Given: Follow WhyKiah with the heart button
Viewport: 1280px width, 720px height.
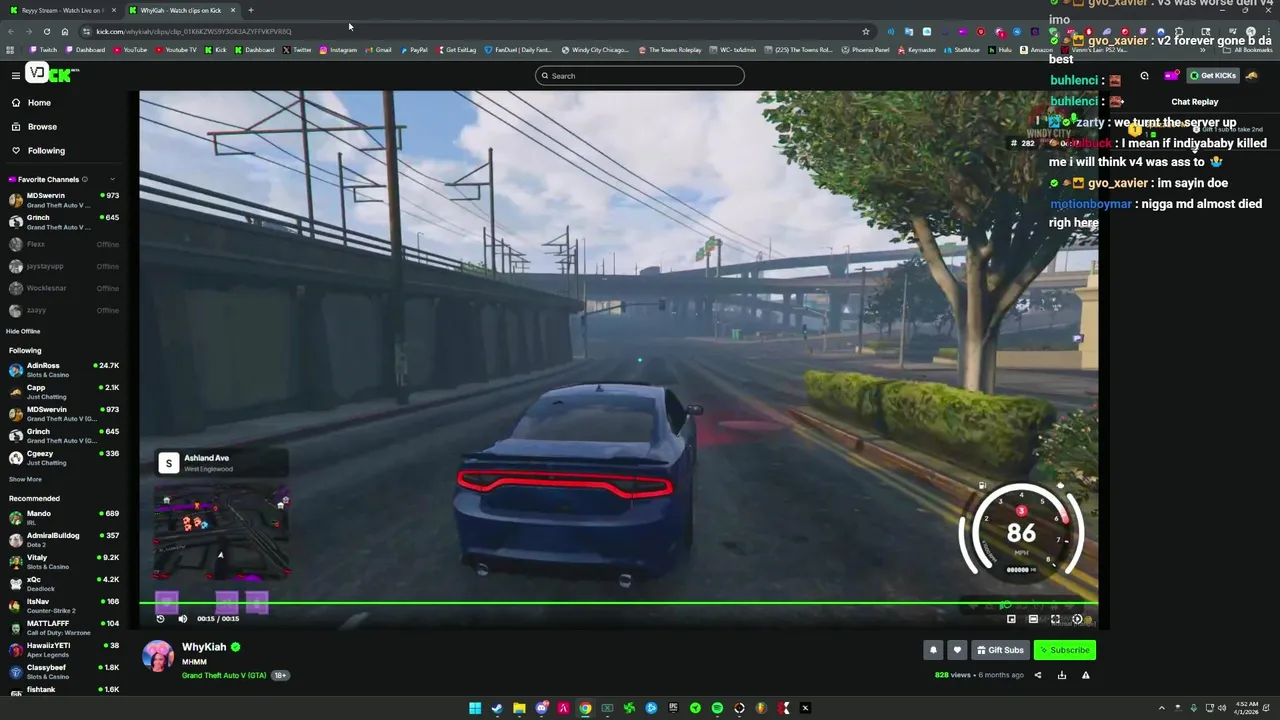Looking at the screenshot, I should [957, 650].
